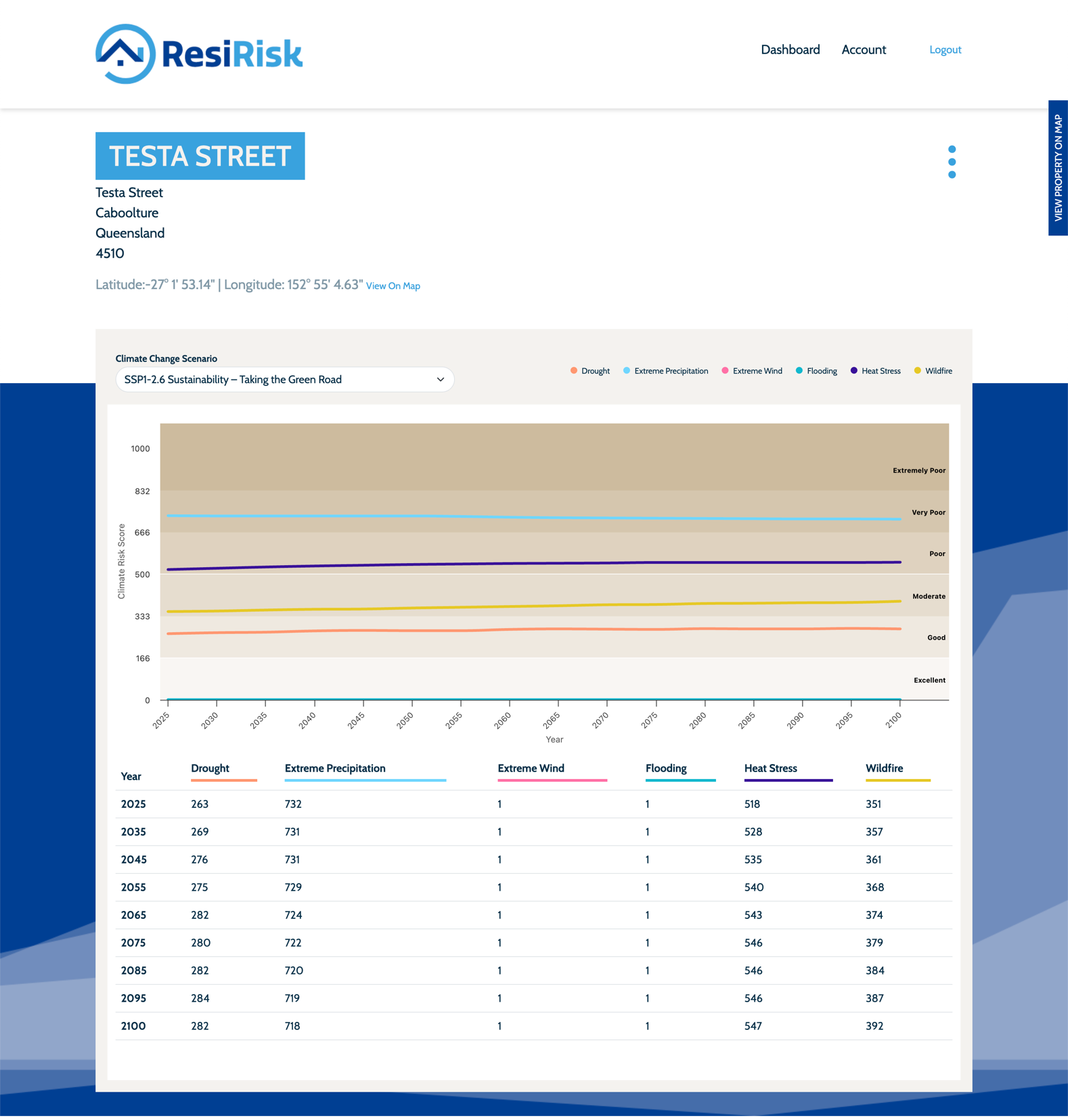Open the View On Map link

point(393,286)
